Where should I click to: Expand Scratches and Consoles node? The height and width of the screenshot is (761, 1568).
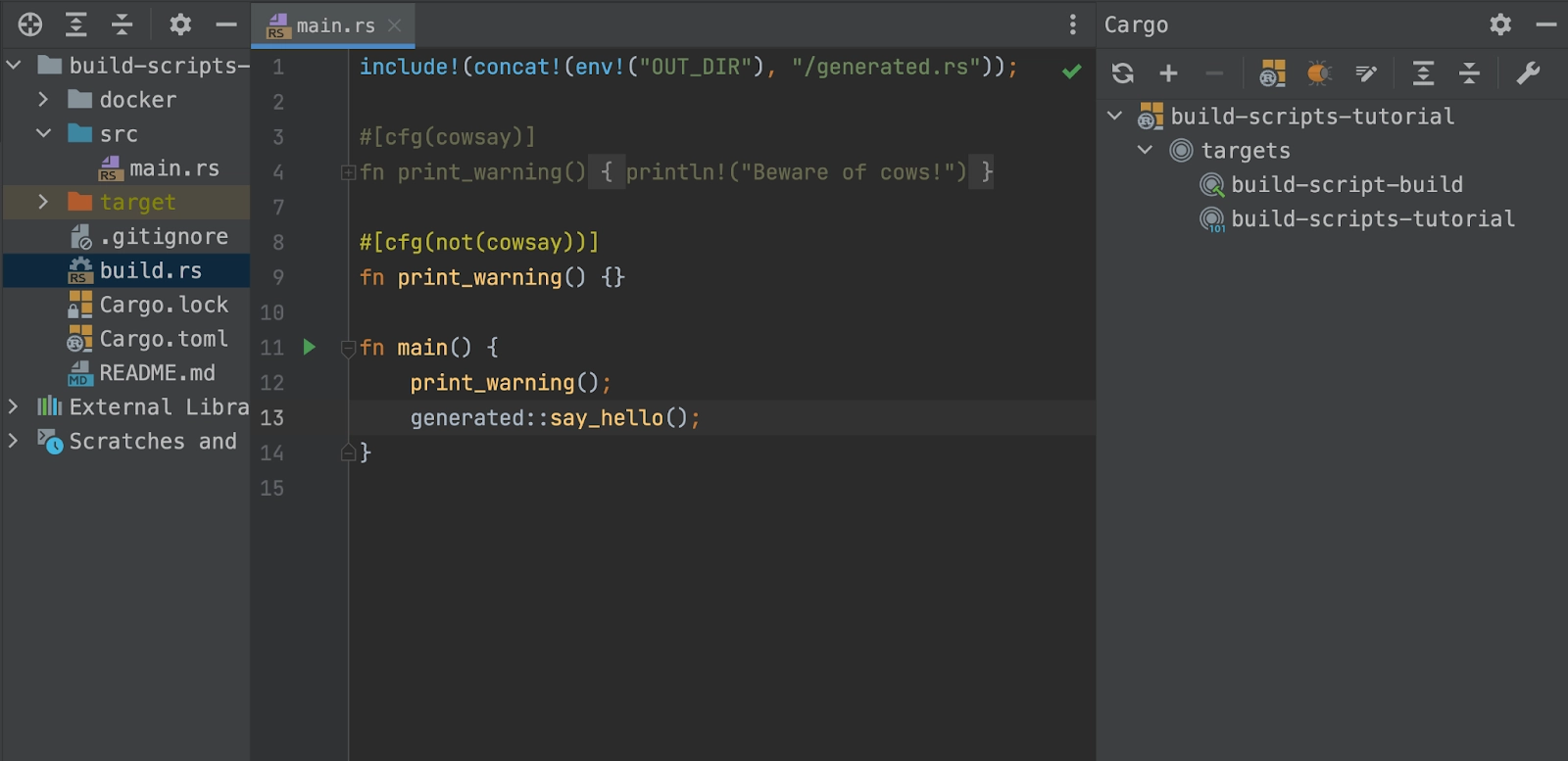coord(13,441)
